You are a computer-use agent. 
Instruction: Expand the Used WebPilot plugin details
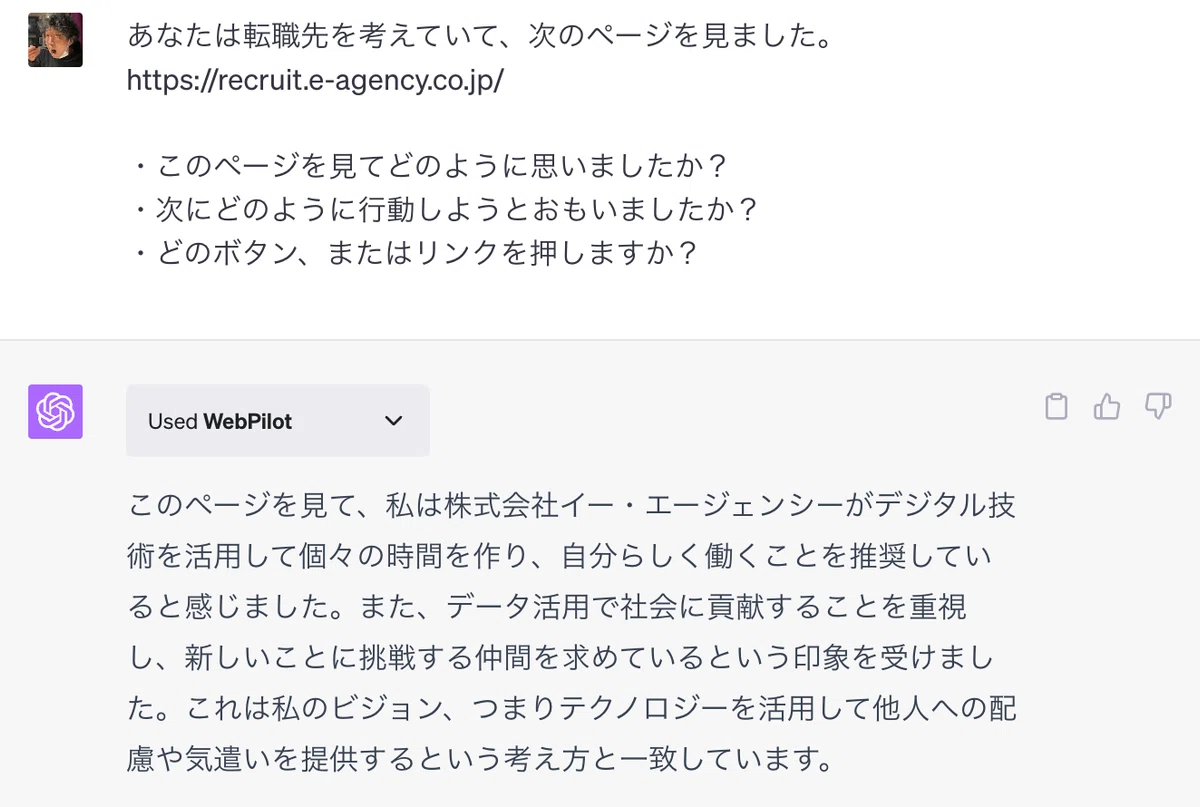click(x=278, y=421)
